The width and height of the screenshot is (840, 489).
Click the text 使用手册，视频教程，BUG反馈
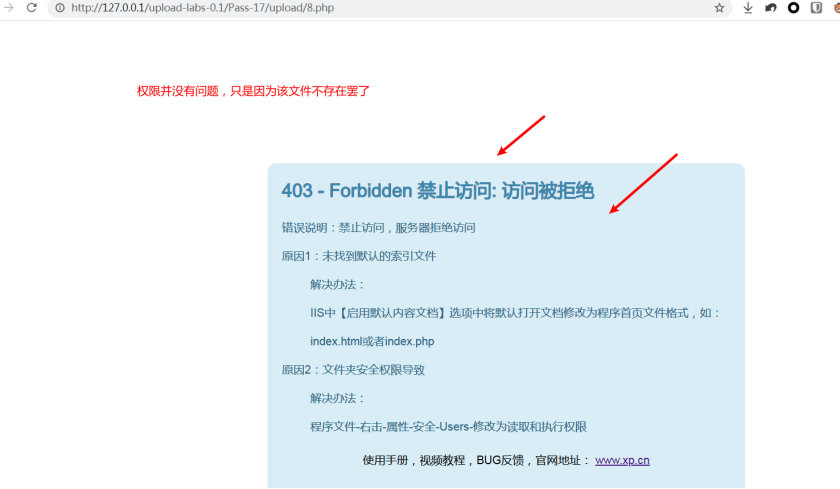pos(442,460)
